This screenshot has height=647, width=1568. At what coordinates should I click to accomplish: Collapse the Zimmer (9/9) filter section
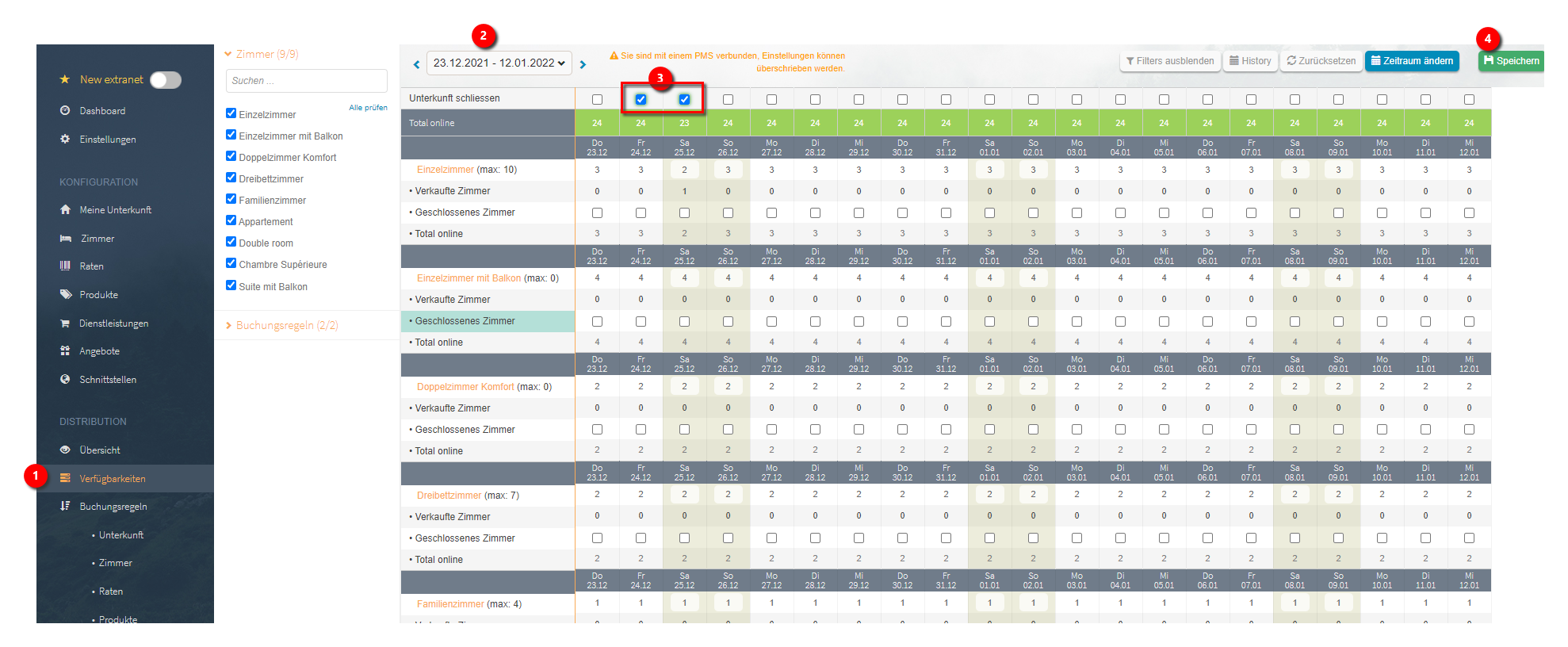[x=262, y=54]
